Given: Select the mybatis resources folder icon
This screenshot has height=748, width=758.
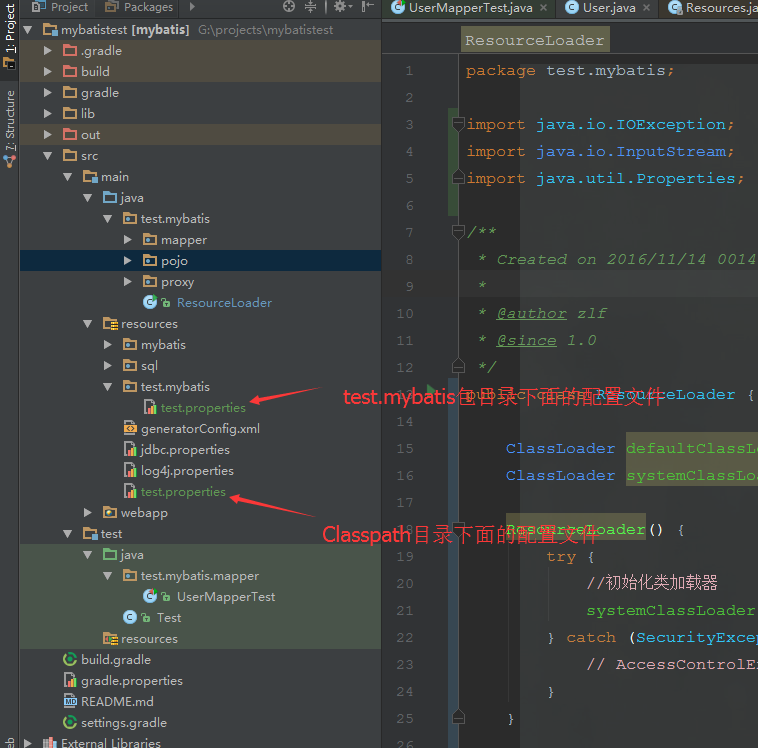Looking at the screenshot, I should tap(130, 344).
